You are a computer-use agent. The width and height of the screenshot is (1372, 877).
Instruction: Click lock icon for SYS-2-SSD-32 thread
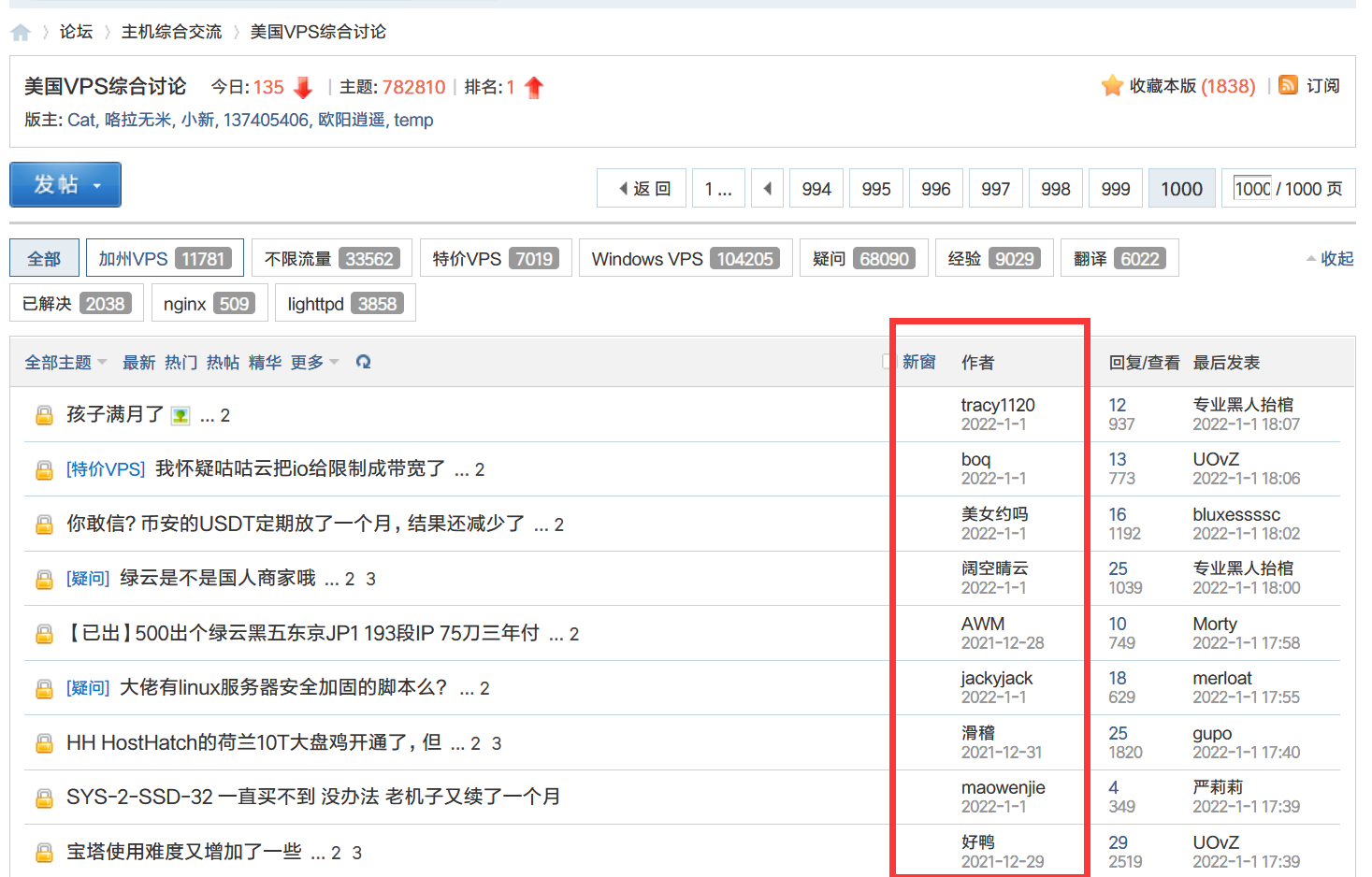pos(44,798)
